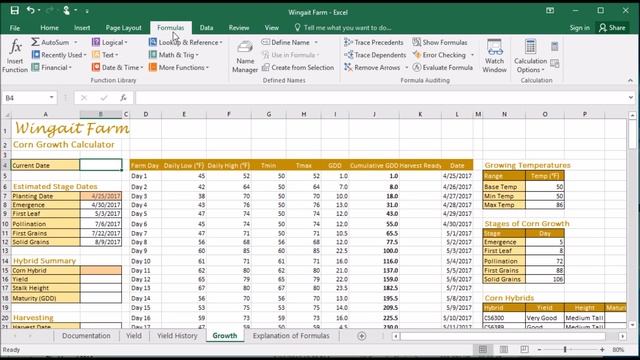
Task: Select the empty Current Date cell B4
Action: pyautogui.click(x=101, y=165)
